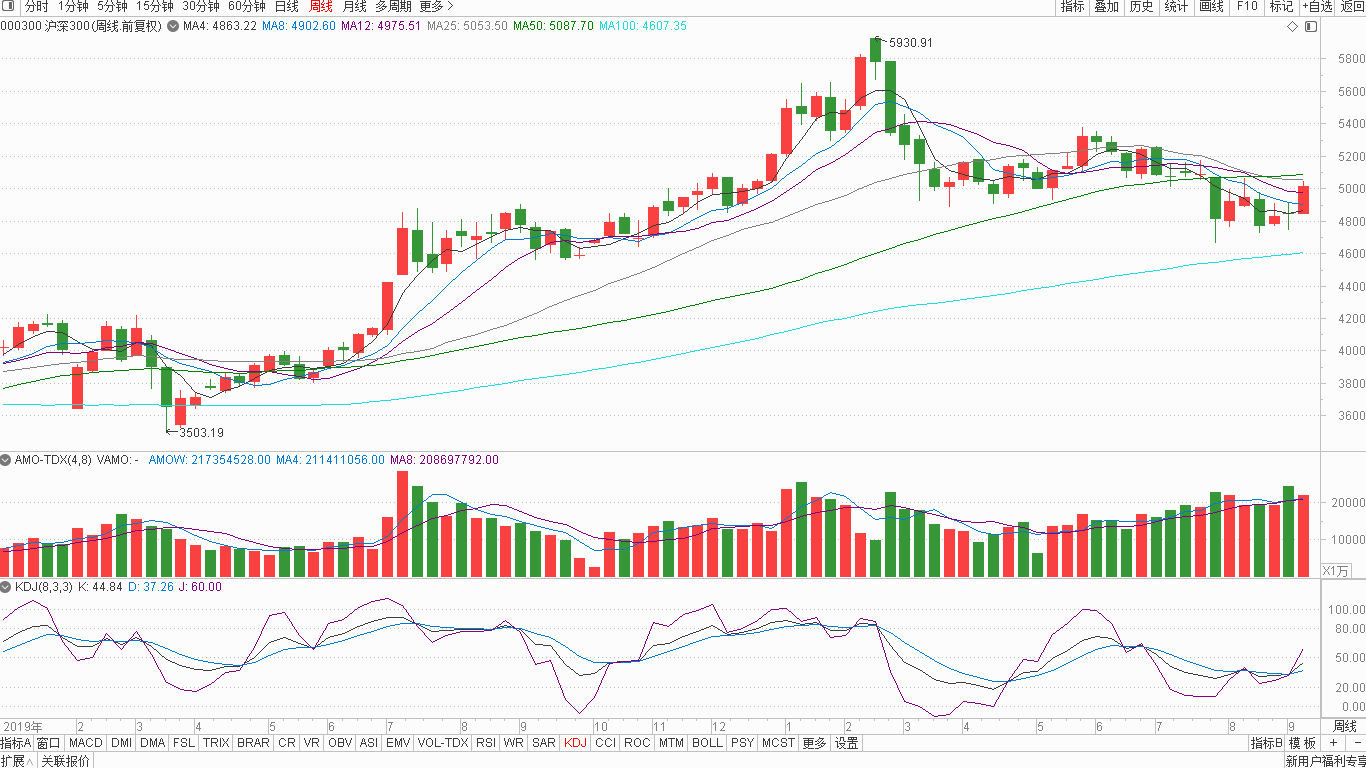Click the 返回 back button

click(1351, 6)
